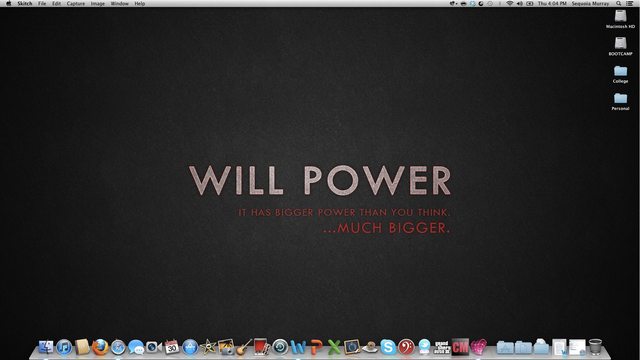Open the battery status menu
Screen dimensions: 640x360
click(x=530, y=3)
